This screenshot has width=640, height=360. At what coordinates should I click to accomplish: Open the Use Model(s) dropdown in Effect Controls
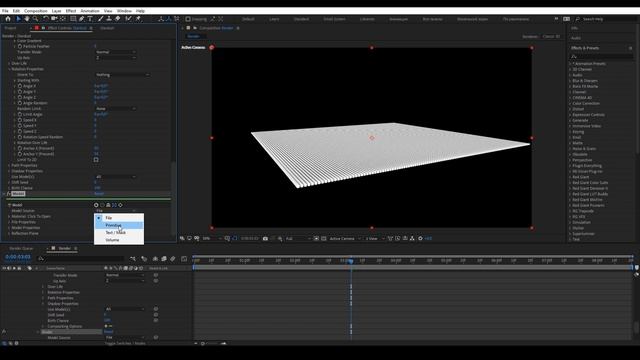coord(116,177)
